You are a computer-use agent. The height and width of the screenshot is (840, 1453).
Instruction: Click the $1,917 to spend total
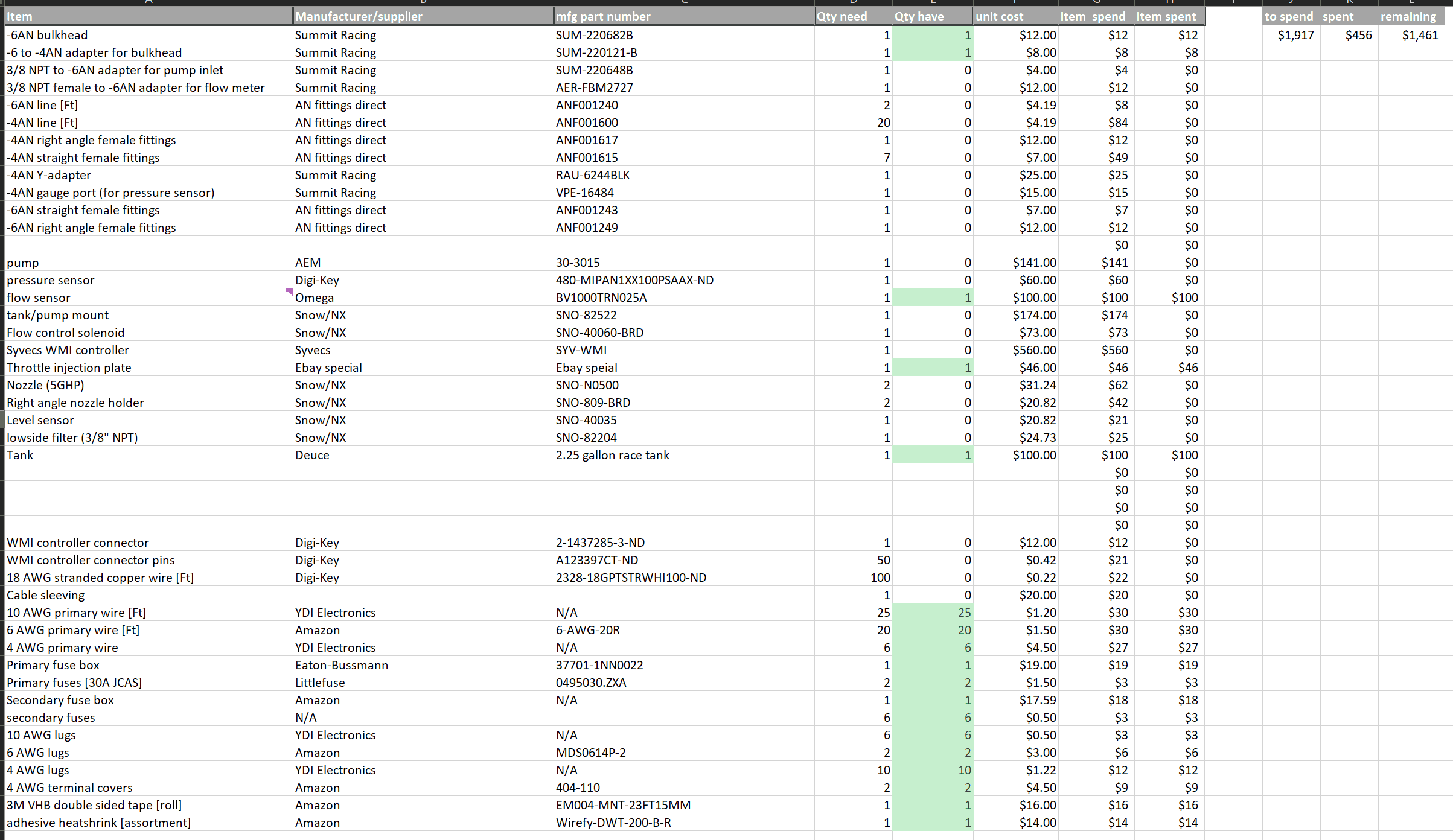tap(1291, 35)
